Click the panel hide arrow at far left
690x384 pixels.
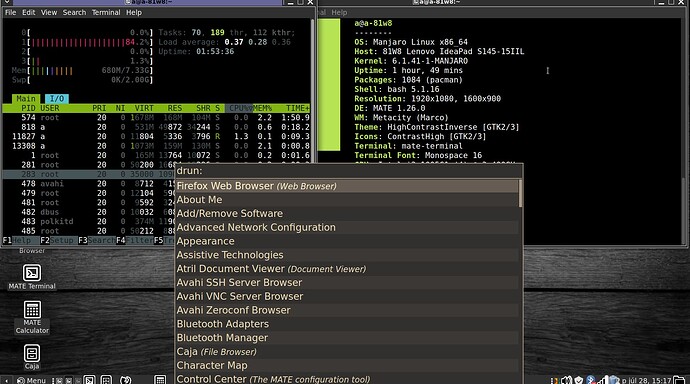click(x=6, y=380)
